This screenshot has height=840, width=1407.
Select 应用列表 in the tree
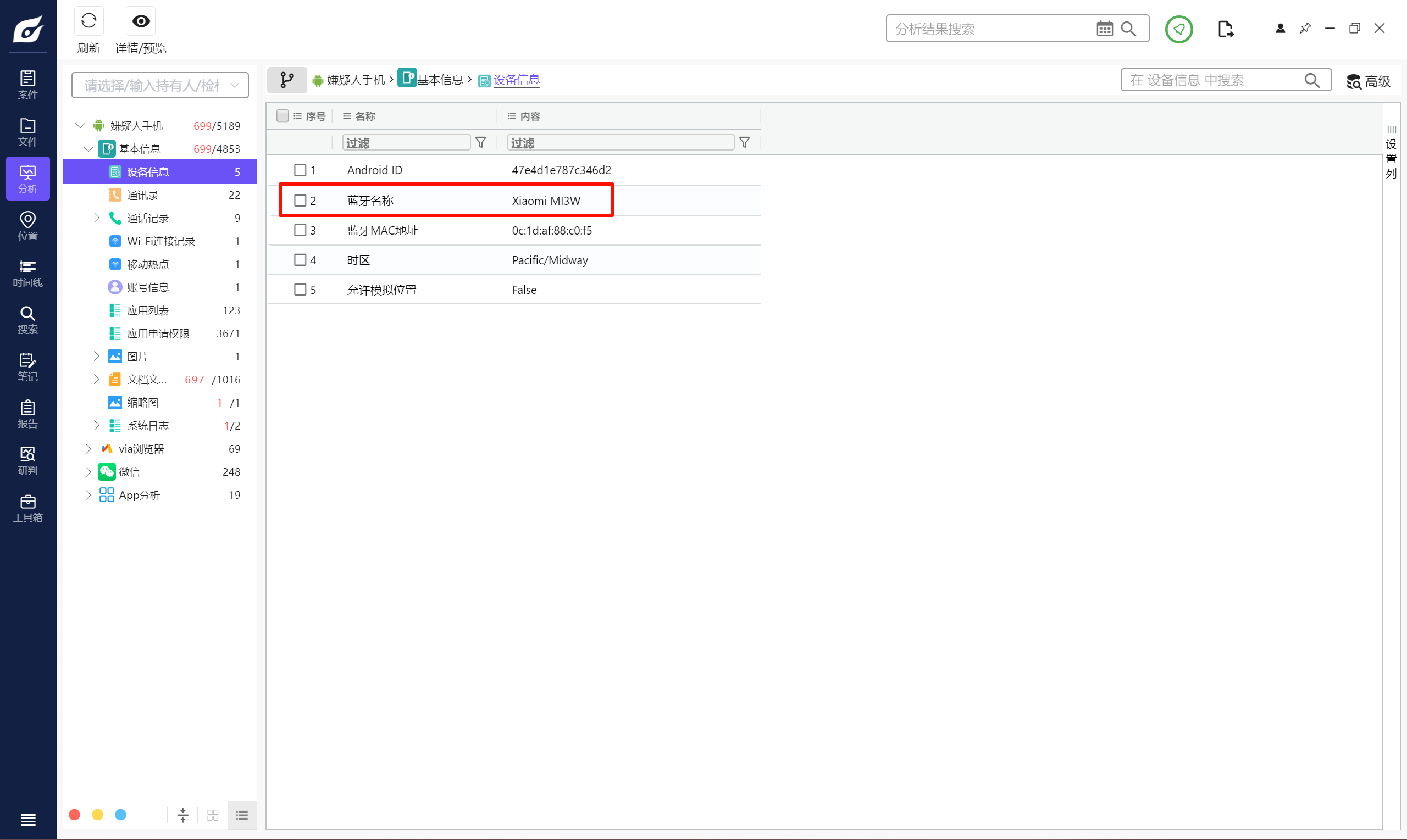(x=160, y=310)
